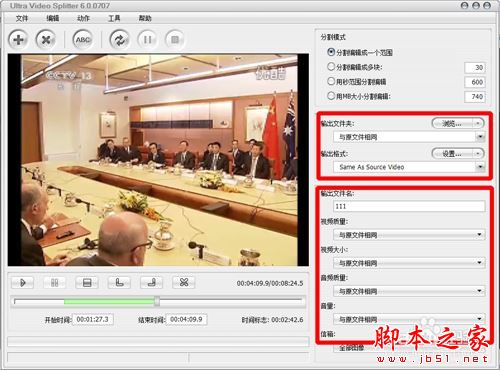The width and height of the screenshot is (500, 370).
Task: Expand the volume dropdown
Action: point(479,319)
